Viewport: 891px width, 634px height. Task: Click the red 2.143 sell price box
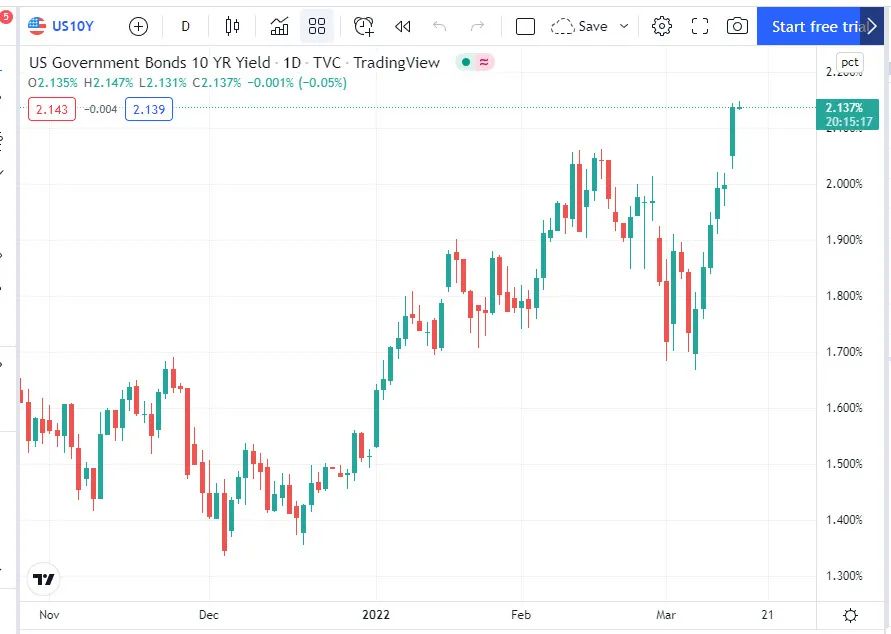pyautogui.click(x=52, y=109)
